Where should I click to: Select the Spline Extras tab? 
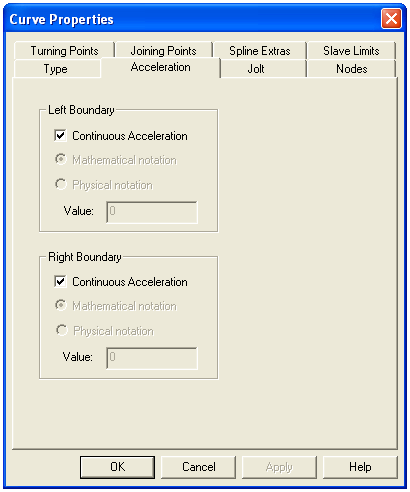[x=260, y=51]
